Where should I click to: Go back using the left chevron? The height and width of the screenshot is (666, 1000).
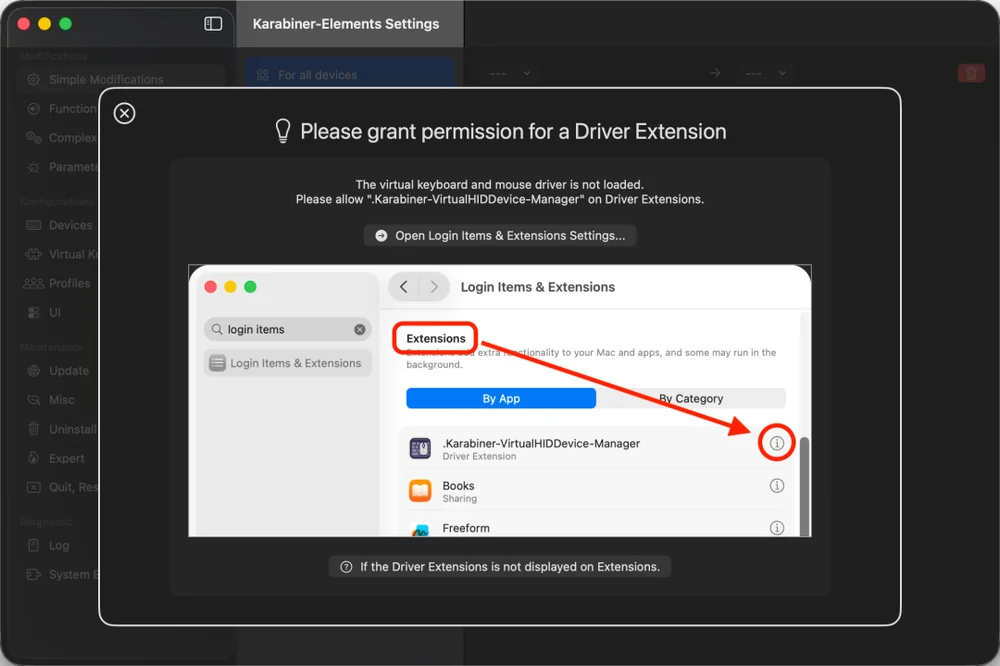pos(404,287)
